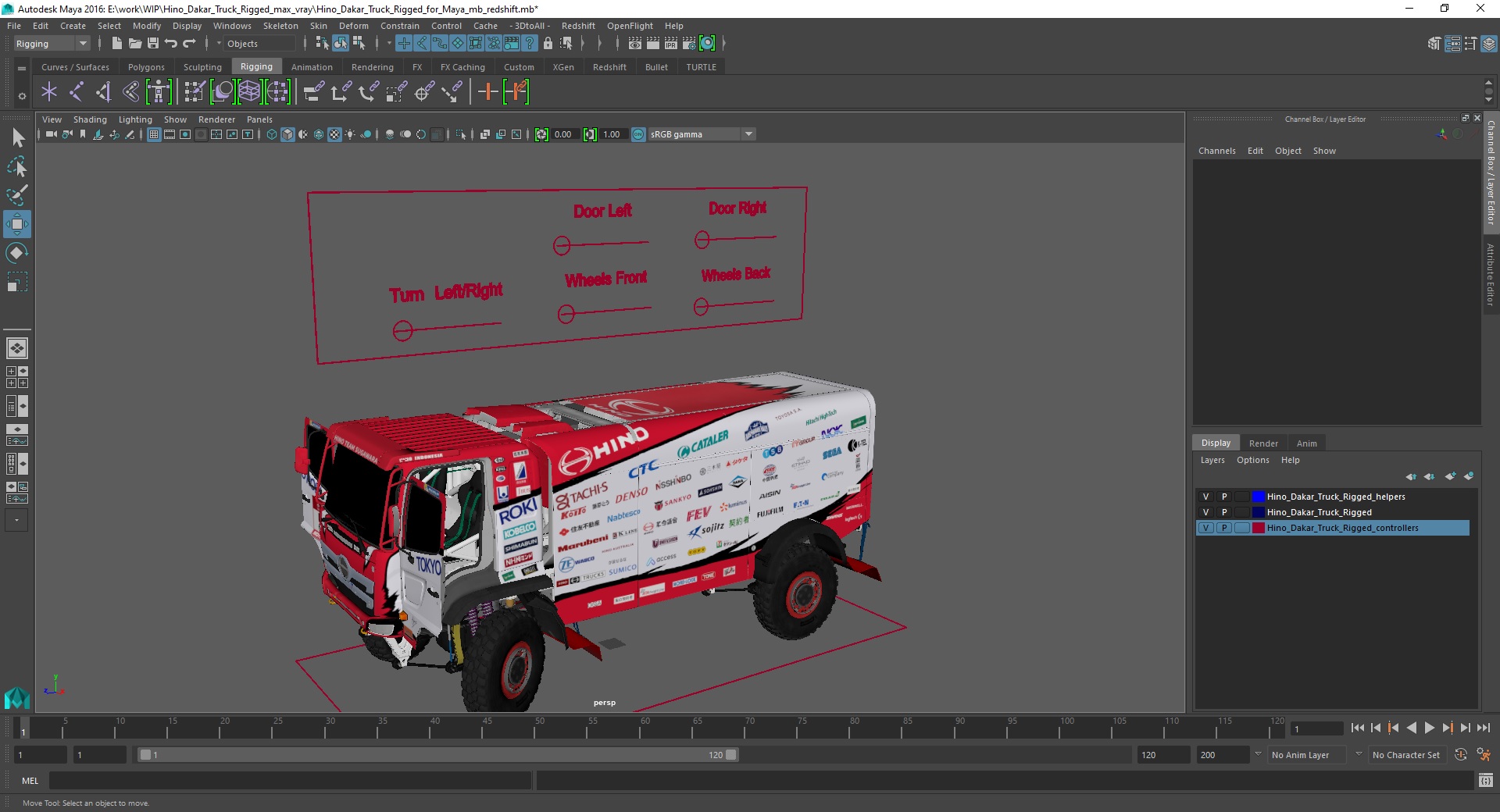Toggle visibility V of Hino_Dakar_Truck_Rigged layer
Image resolution: width=1500 pixels, height=812 pixels.
click(1205, 512)
